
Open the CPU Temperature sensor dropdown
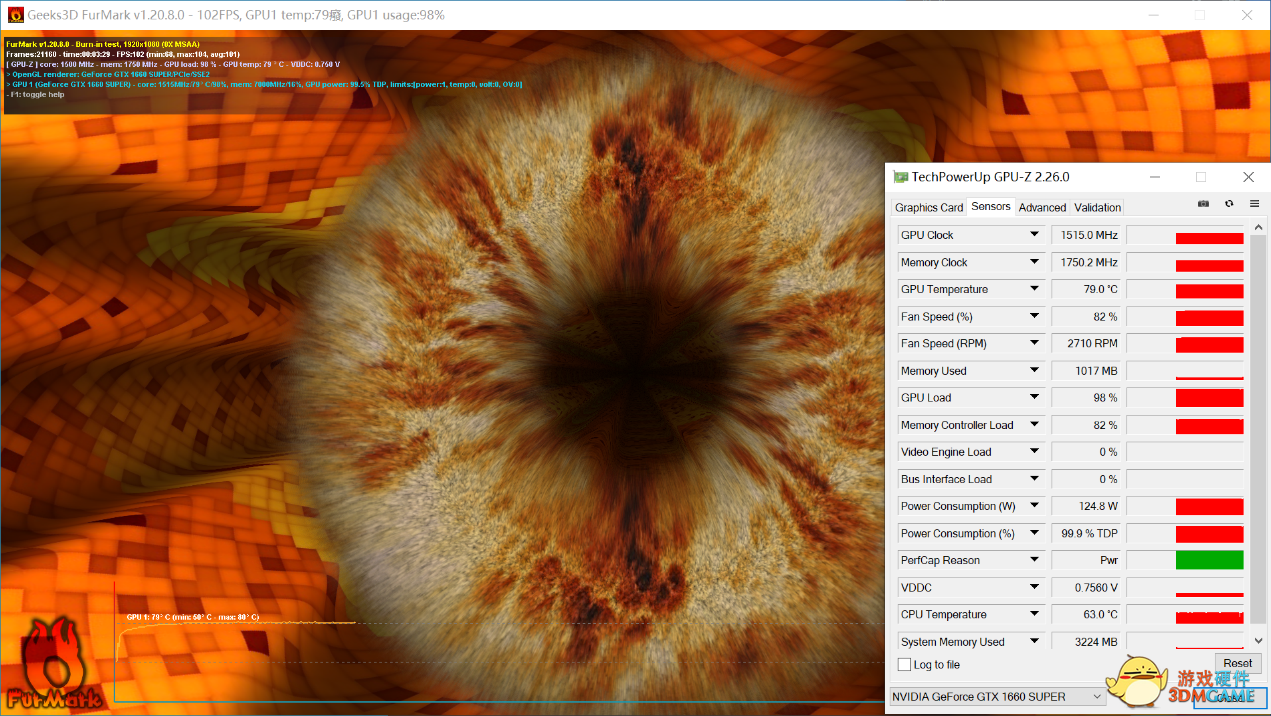tap(1035, 615)
